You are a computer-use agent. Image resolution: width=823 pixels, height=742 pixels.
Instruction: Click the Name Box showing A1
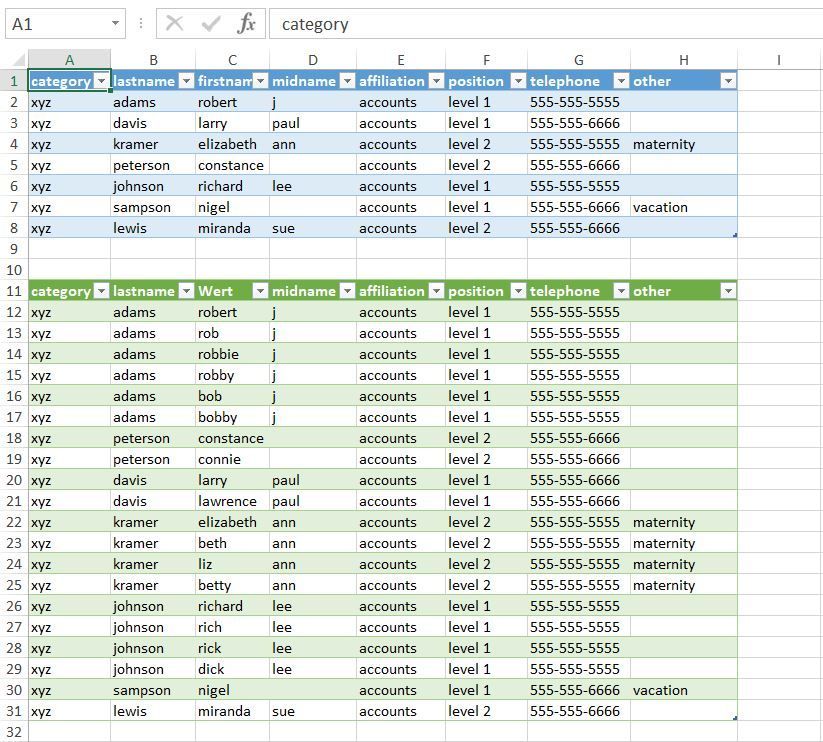[65, 24]
